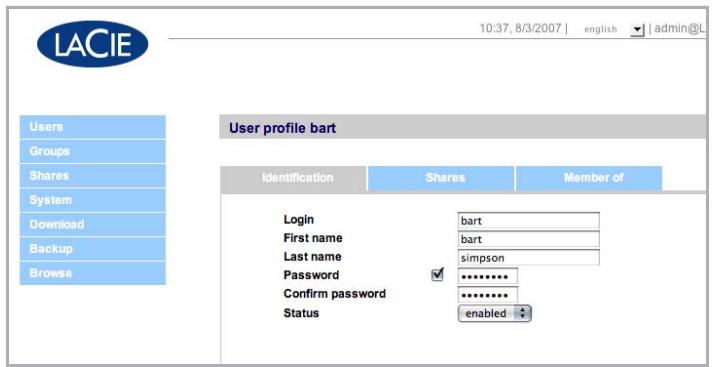Toggle the Password checkbox
The height and width of the screenshot is (367, 712).
pyautogui.click(x=437, y=274)
